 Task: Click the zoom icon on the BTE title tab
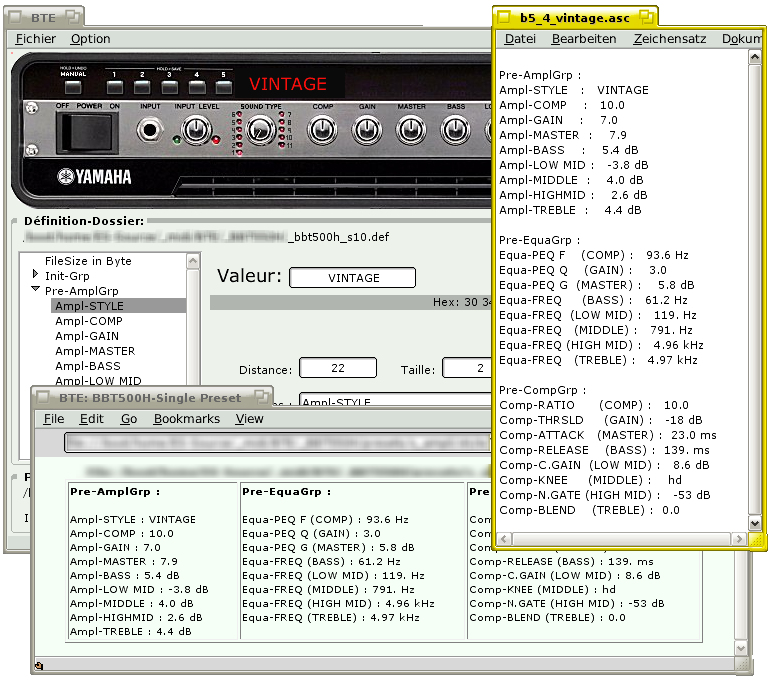point(73,17)
